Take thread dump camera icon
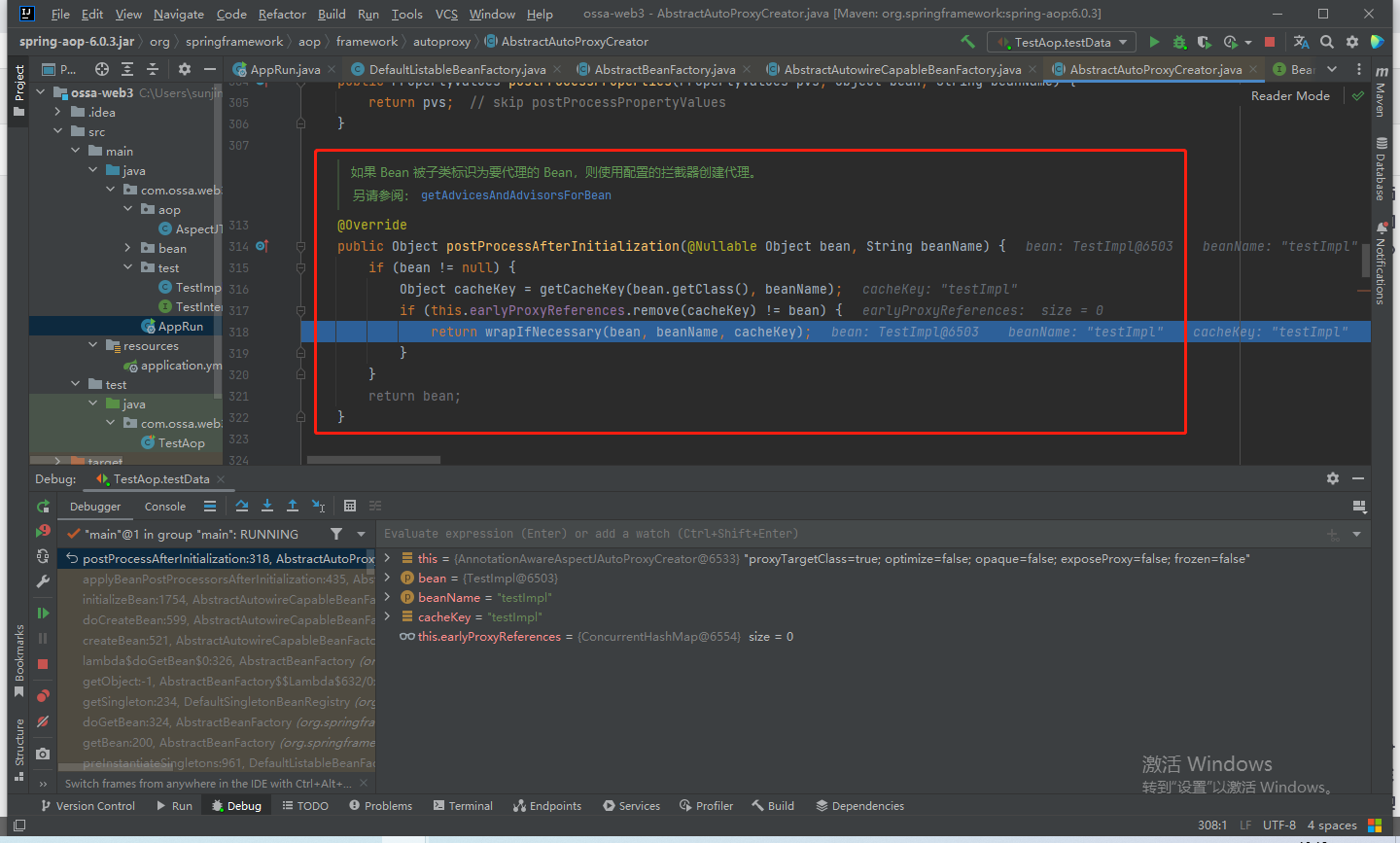The image size is (1400, 843). coord(43,754)
